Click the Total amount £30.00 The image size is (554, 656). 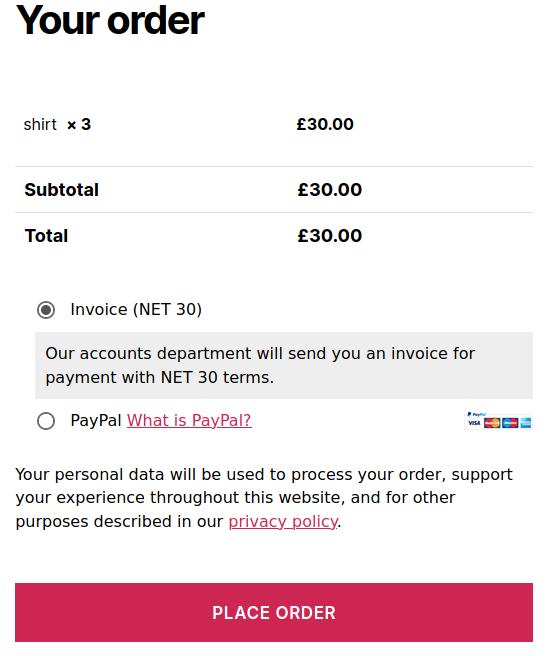(x=330, y=236)
